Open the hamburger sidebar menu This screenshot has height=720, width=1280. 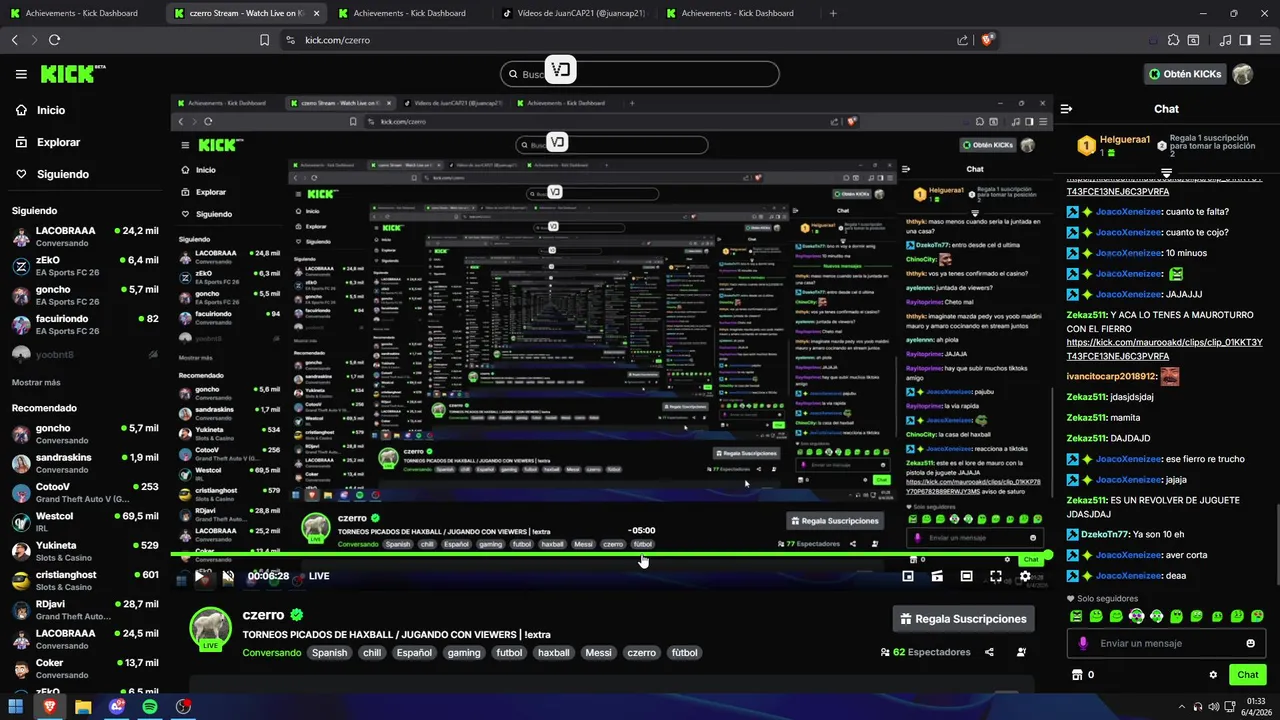pos(21,74)
